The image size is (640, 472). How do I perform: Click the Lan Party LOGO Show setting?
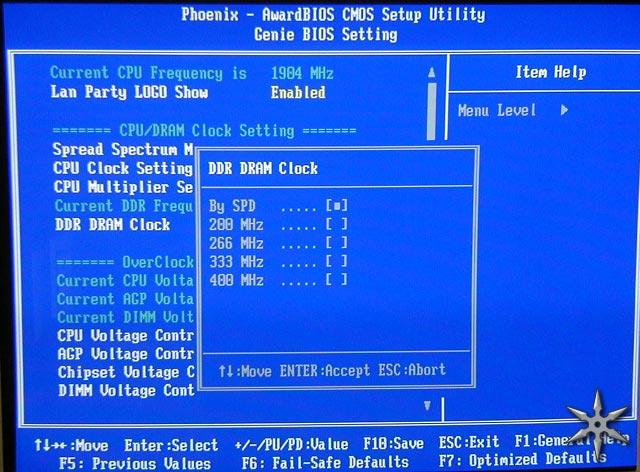coord(129,92)
